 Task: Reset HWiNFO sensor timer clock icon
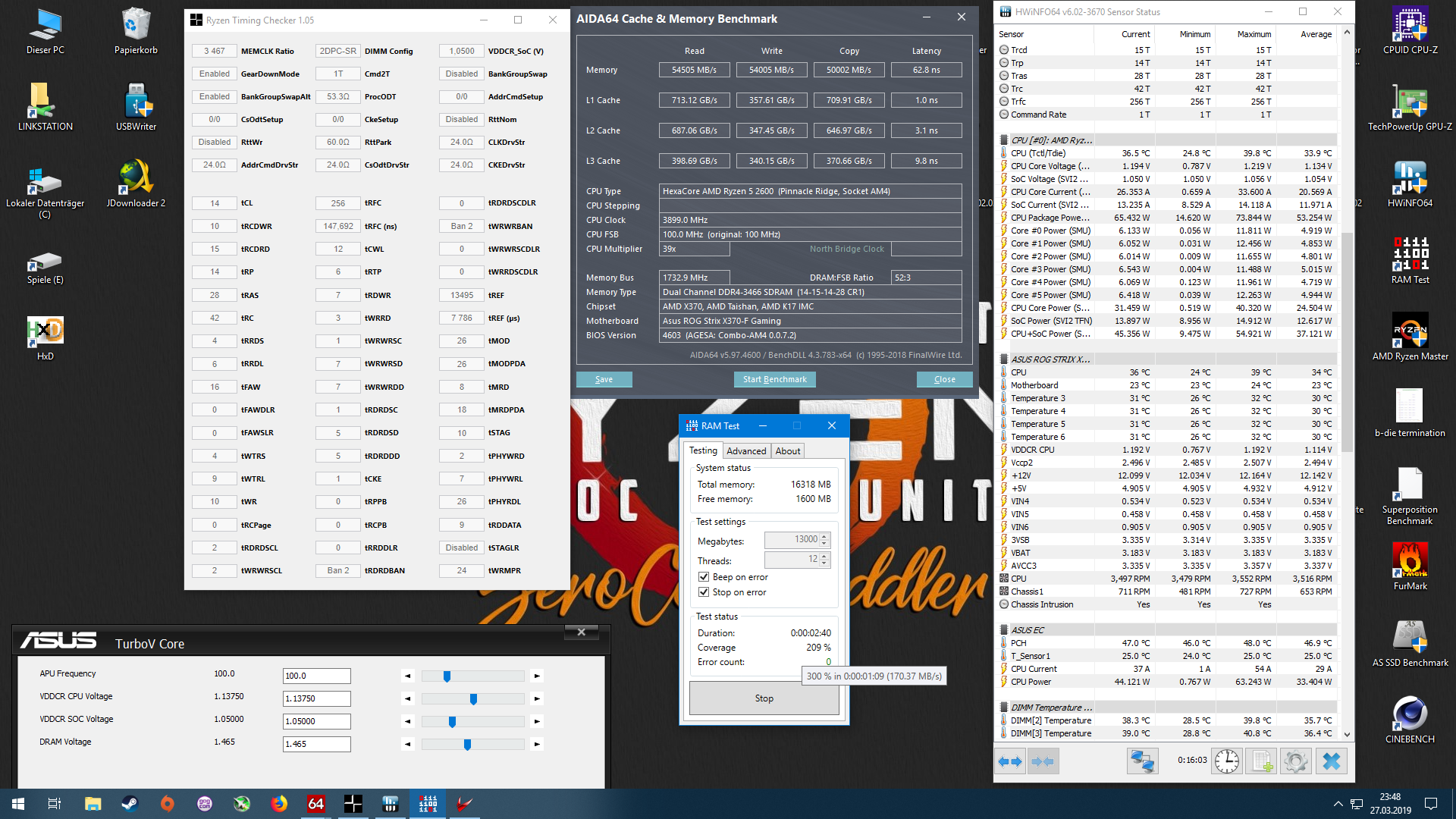(x=1226, y=761)
